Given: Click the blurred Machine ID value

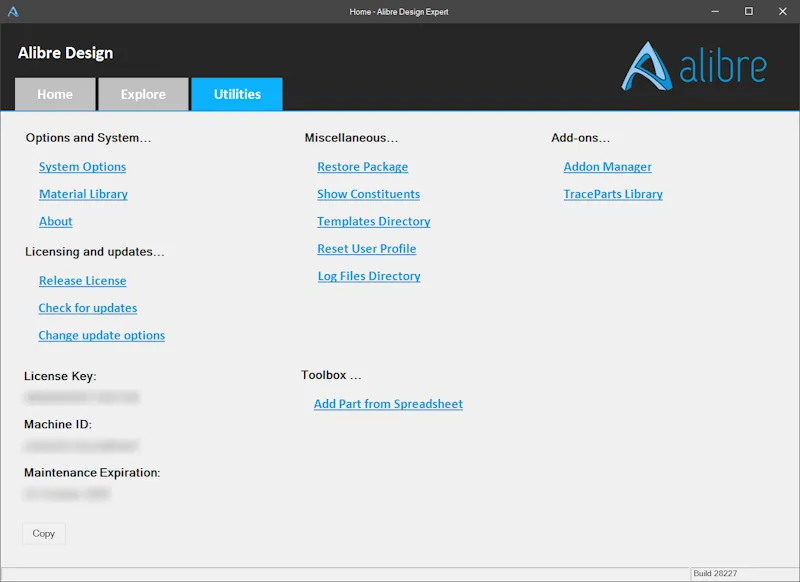Looking at the screenshot, I should (x=81, y=446).
